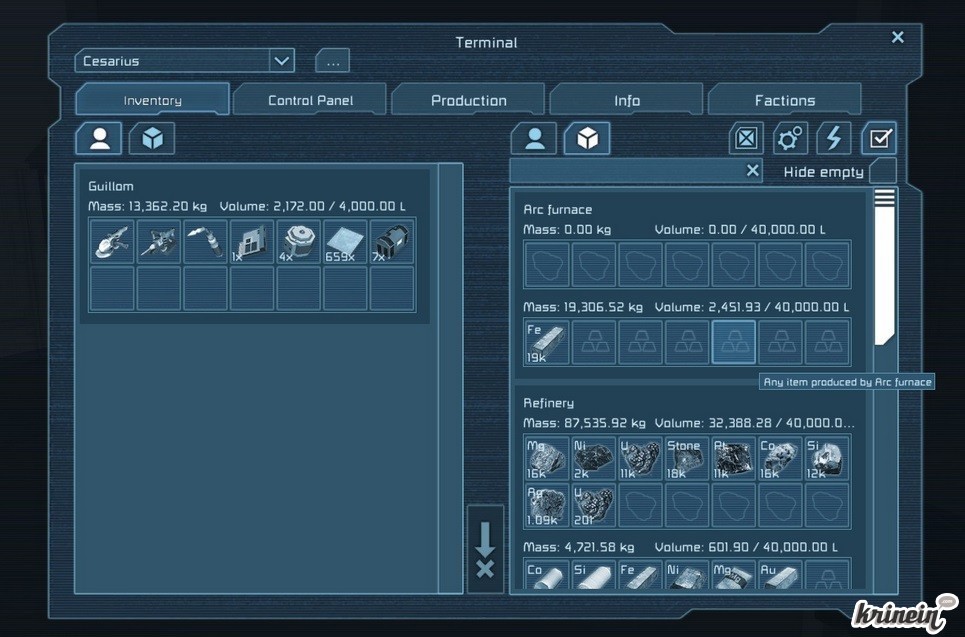Enable the energy blocks filter

834,138
